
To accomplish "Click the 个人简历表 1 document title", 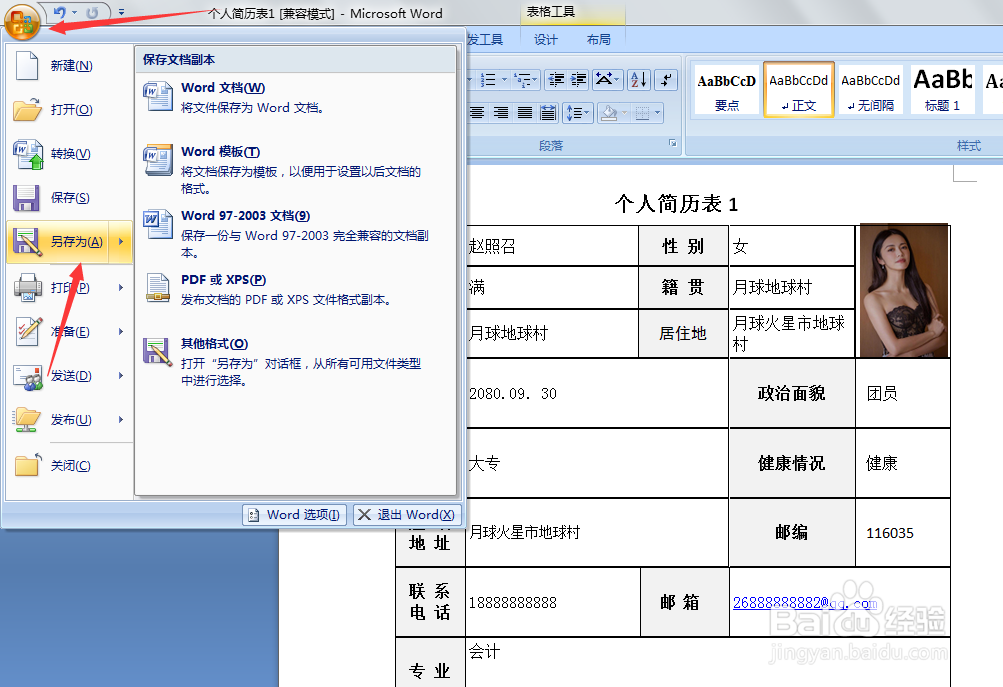I will (x=675, y=204).
